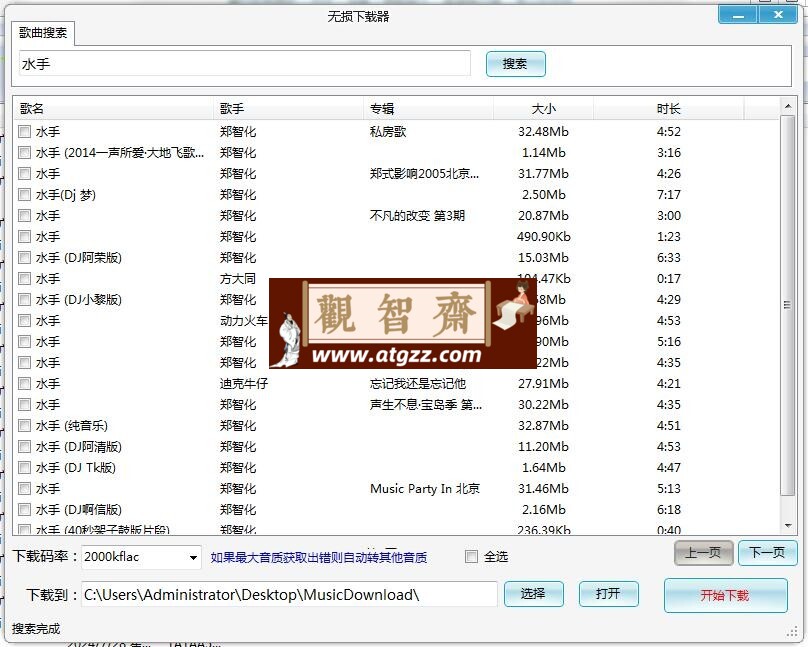Viewport: 808px width, 647px height.
Task: Minimize the 无损下载器 window
Action: [x=738, y=14]
